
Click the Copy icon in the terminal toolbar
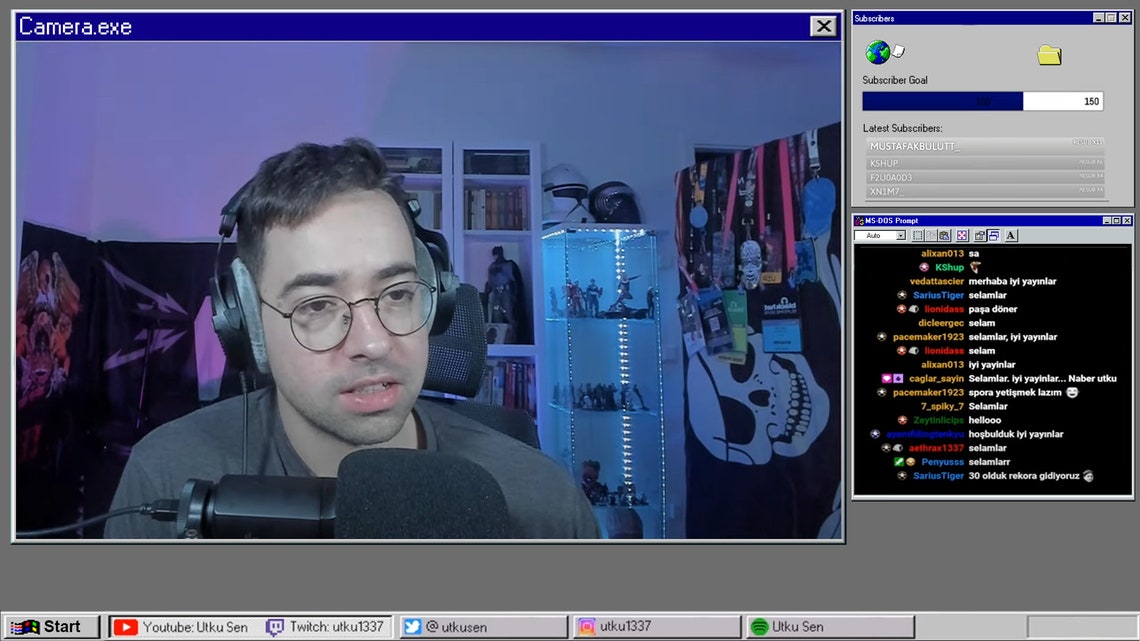click(x=929, y=235)
